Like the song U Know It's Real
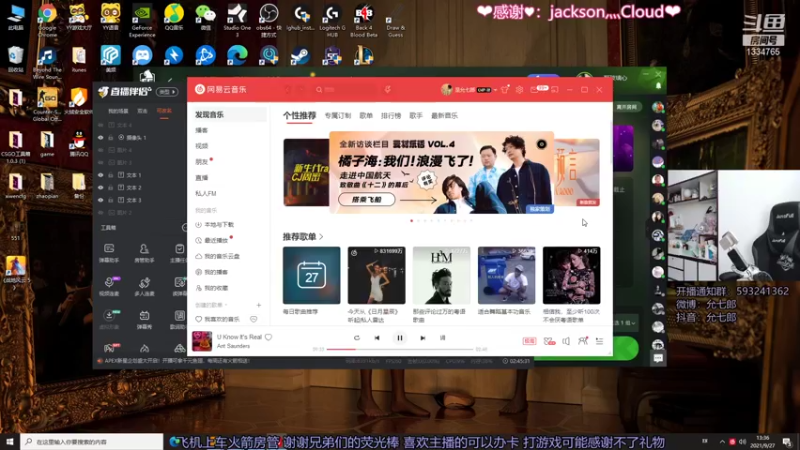Viewport: 800px width, 450px height. coord(268,337)
